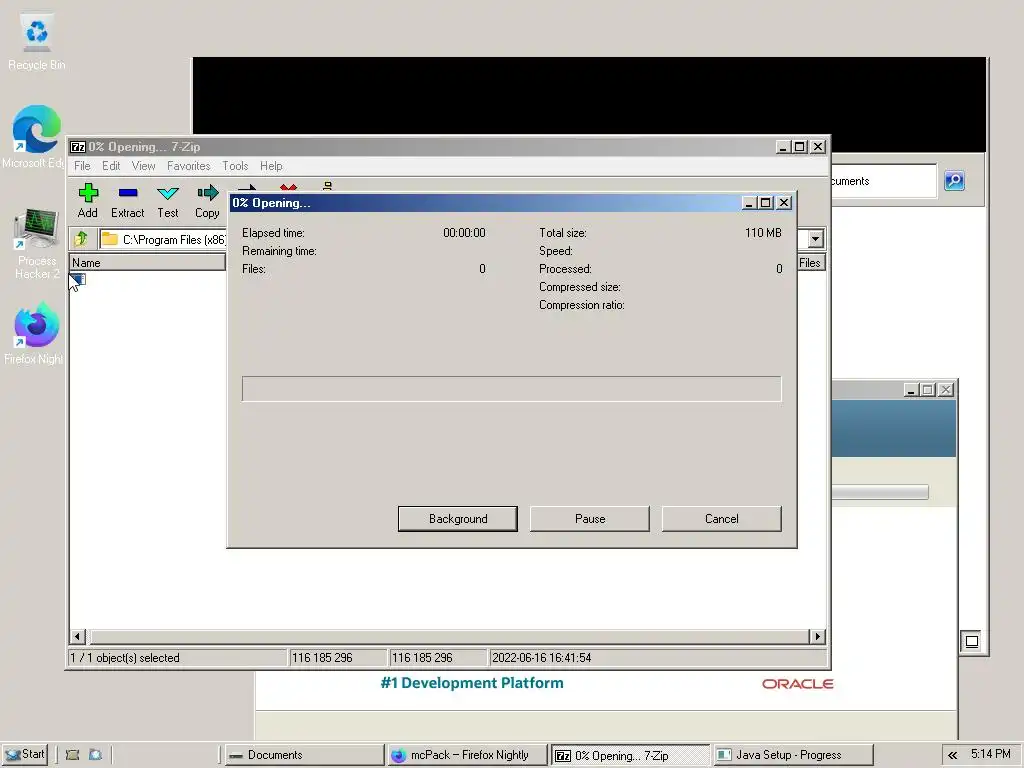Pause the opening operation
Viewport: 1024px width, 768px height.
click(590, 519)
